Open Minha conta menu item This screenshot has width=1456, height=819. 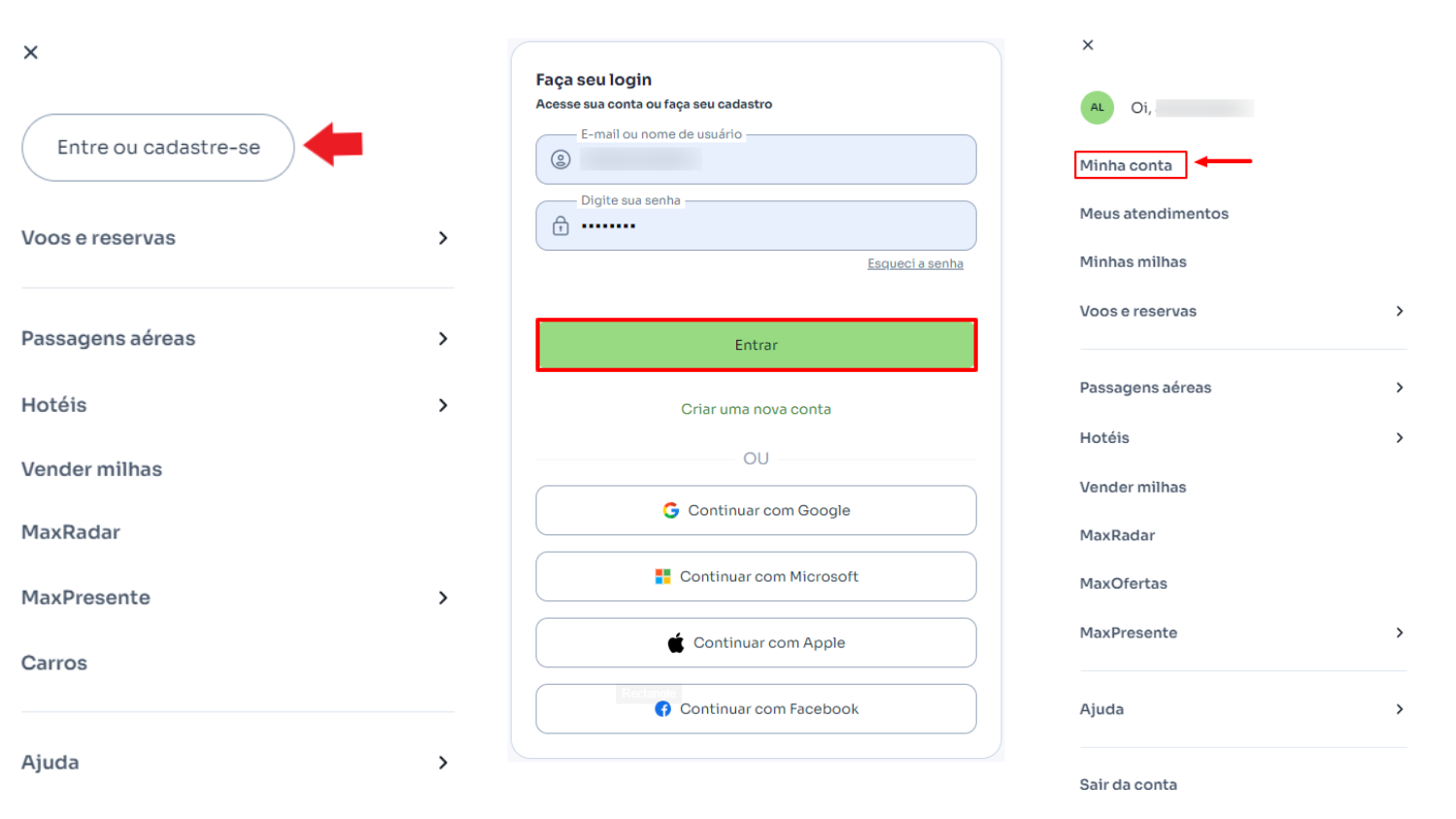pos(1126,165)
